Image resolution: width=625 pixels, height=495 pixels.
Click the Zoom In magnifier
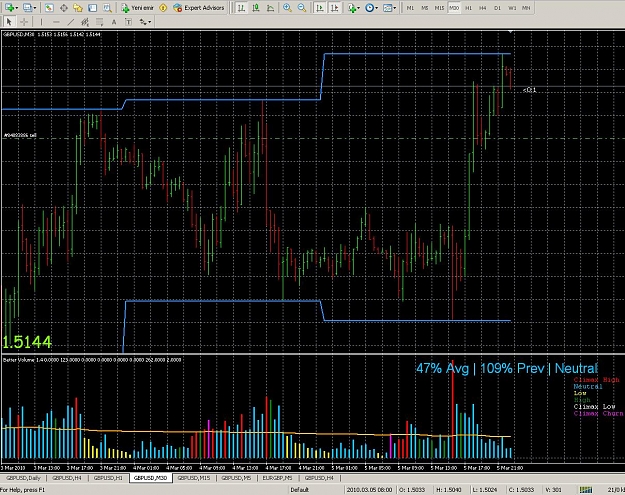pyautogui.click(x=287, y=8)
